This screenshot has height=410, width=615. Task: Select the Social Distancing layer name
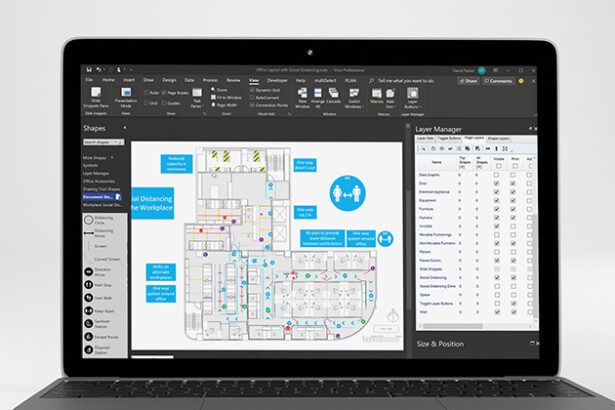[x=433, y=277]
